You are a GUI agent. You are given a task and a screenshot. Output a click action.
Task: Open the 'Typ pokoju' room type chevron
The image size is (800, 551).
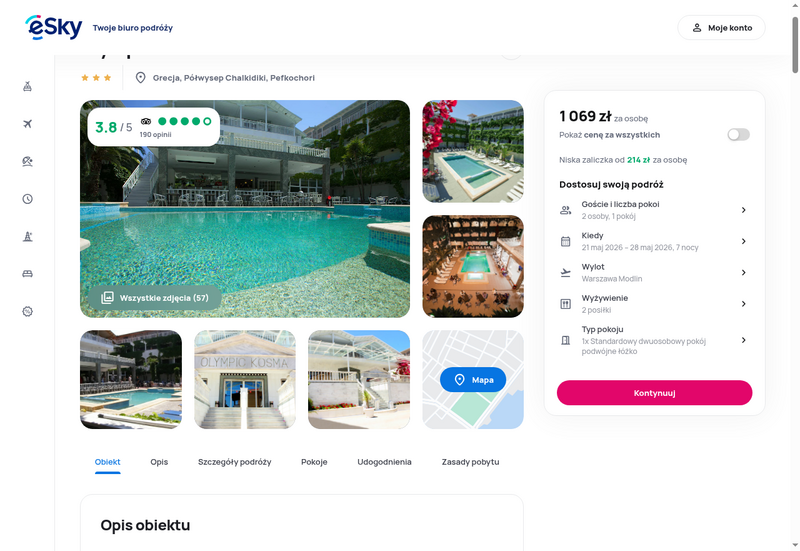pos(743,340)
